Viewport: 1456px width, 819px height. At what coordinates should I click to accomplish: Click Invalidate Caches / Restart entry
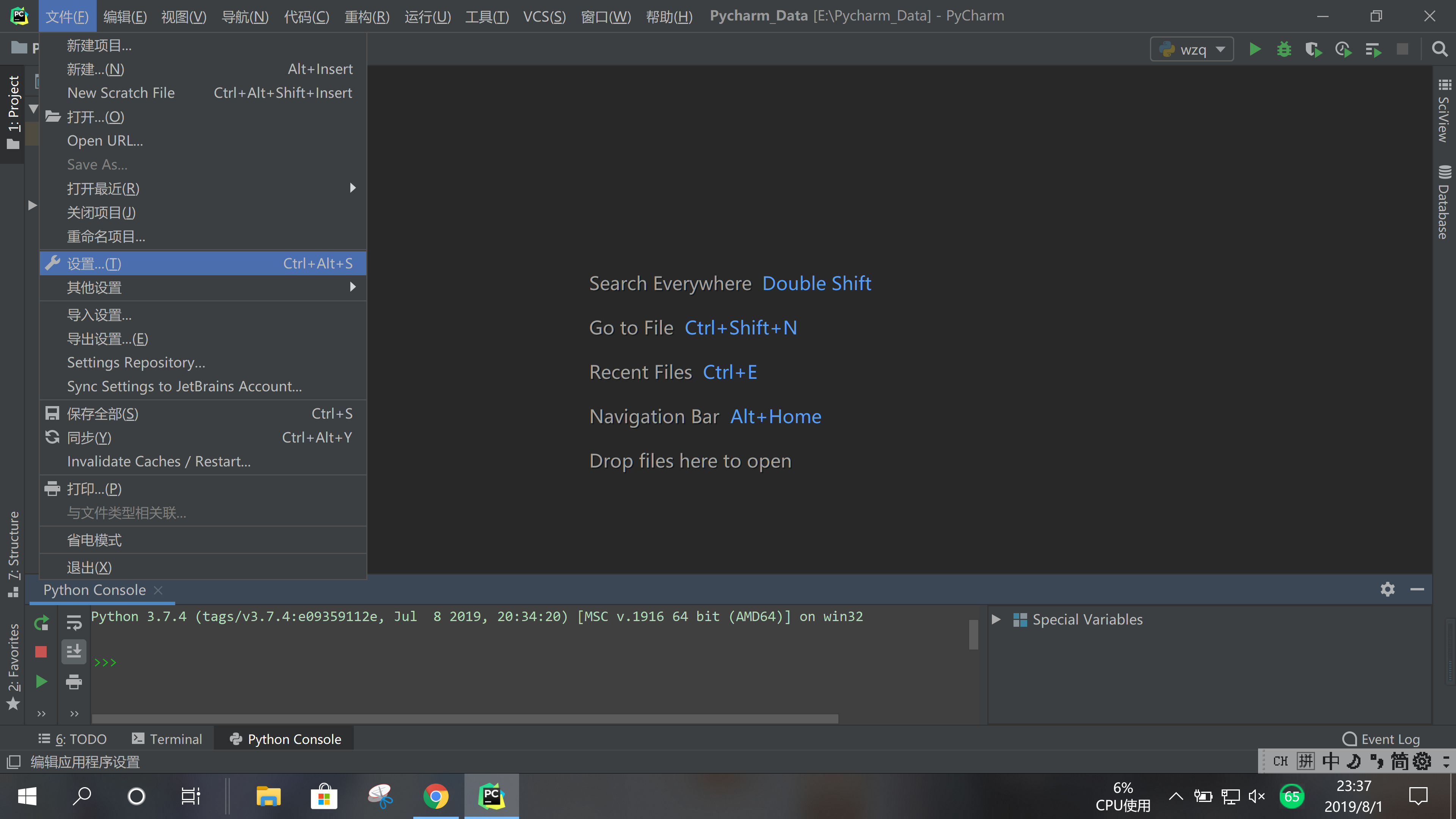coord(159,461)
